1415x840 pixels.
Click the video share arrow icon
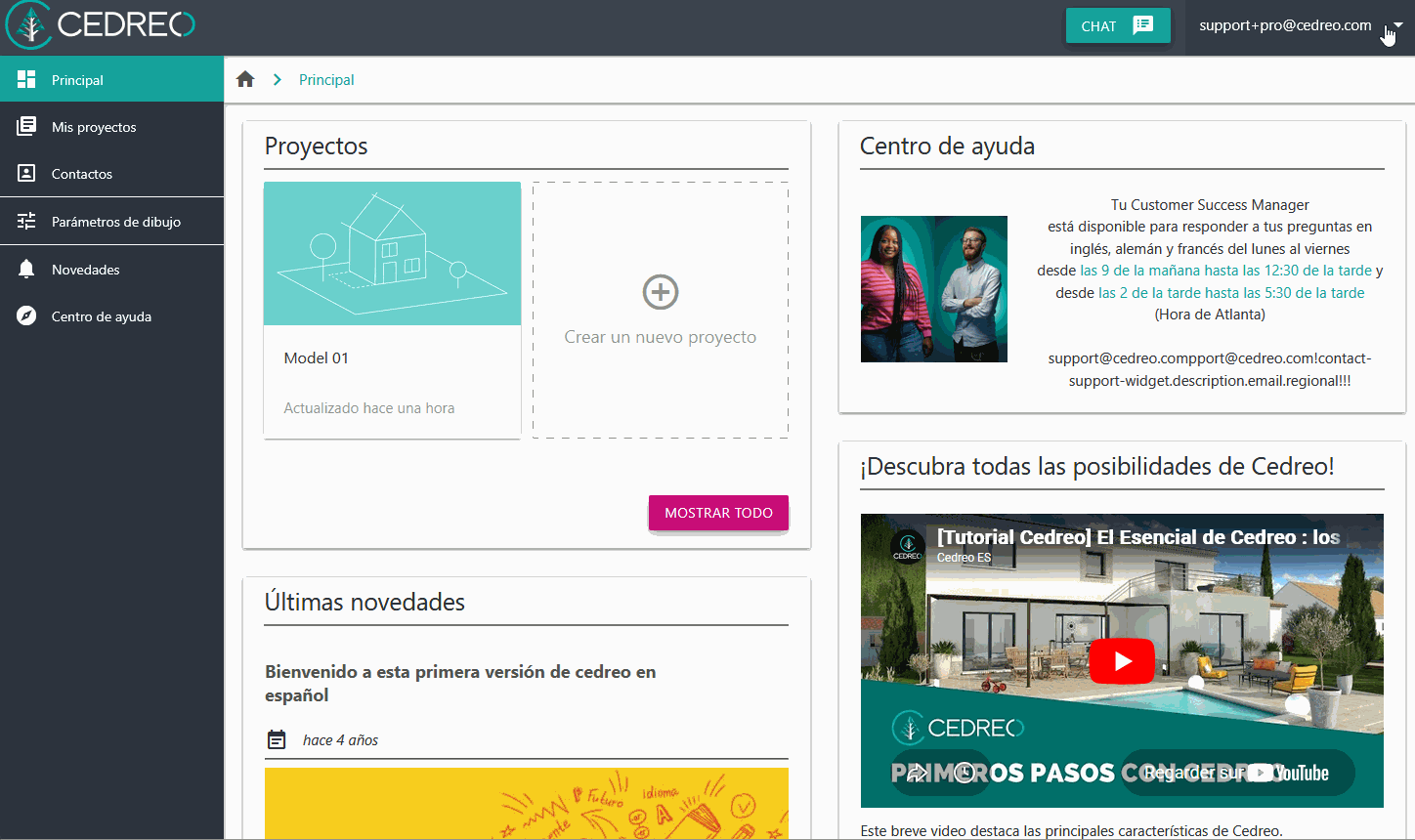point(918,773)
